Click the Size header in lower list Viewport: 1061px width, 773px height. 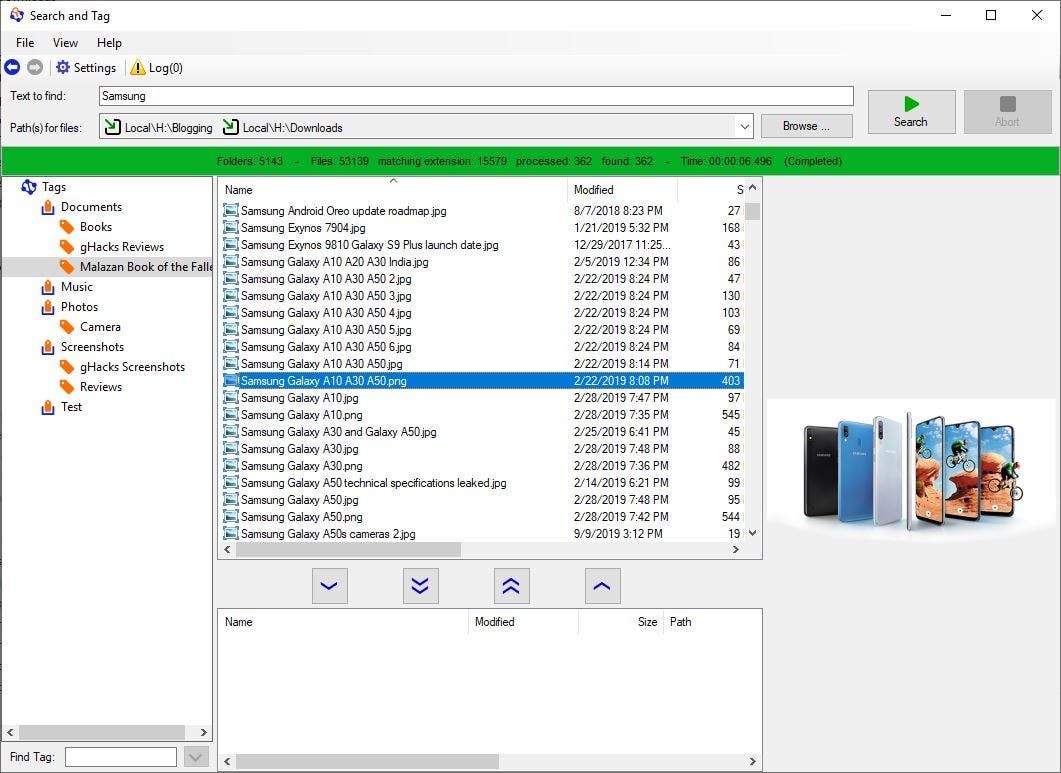(647, 621)
